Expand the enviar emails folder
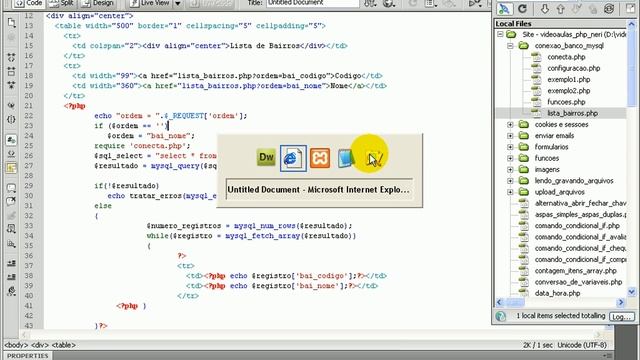Screen dimensions: 640x360 tap(510, 136)
